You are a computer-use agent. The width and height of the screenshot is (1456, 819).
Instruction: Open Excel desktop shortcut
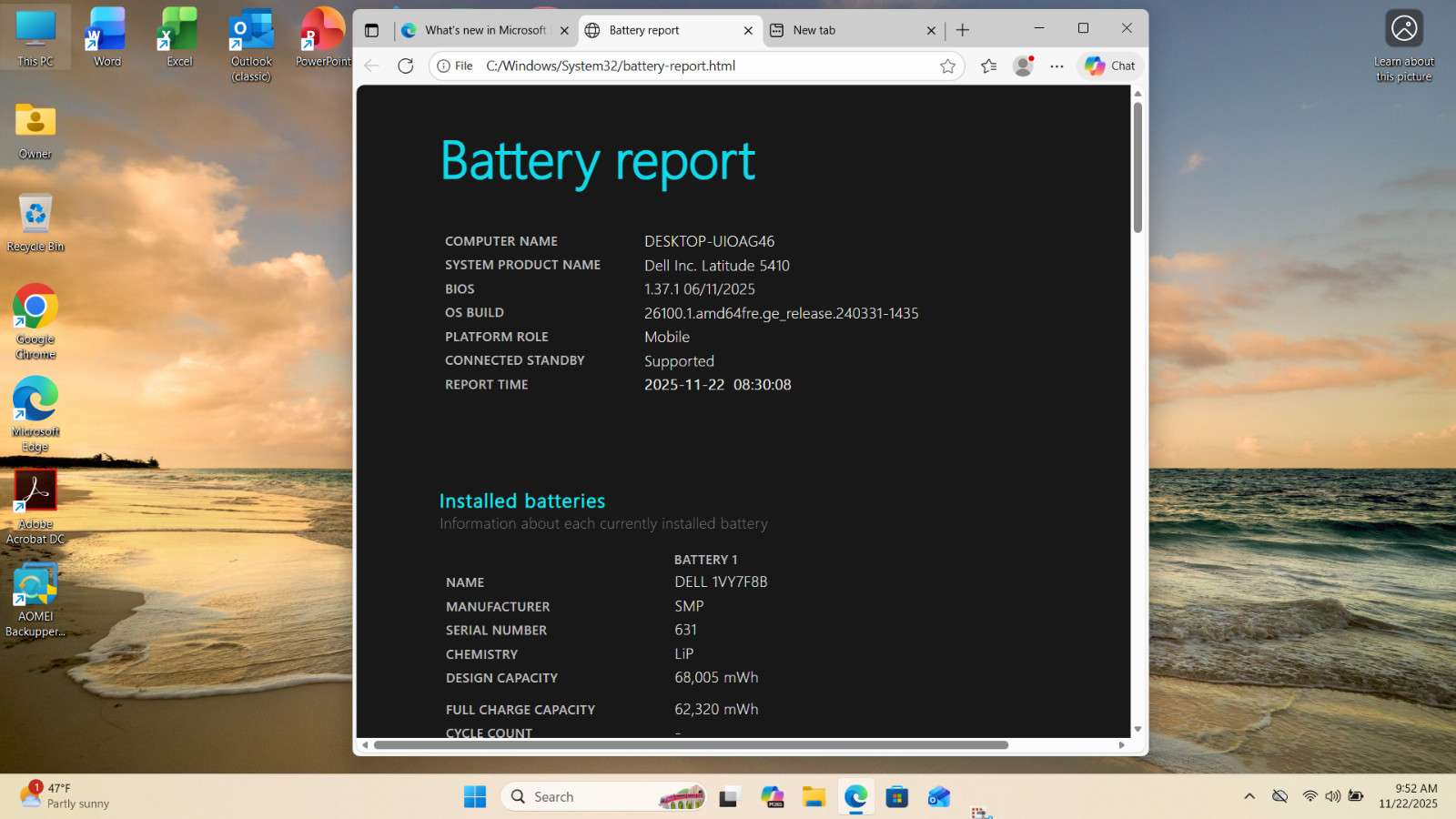[x=179, y=38]
